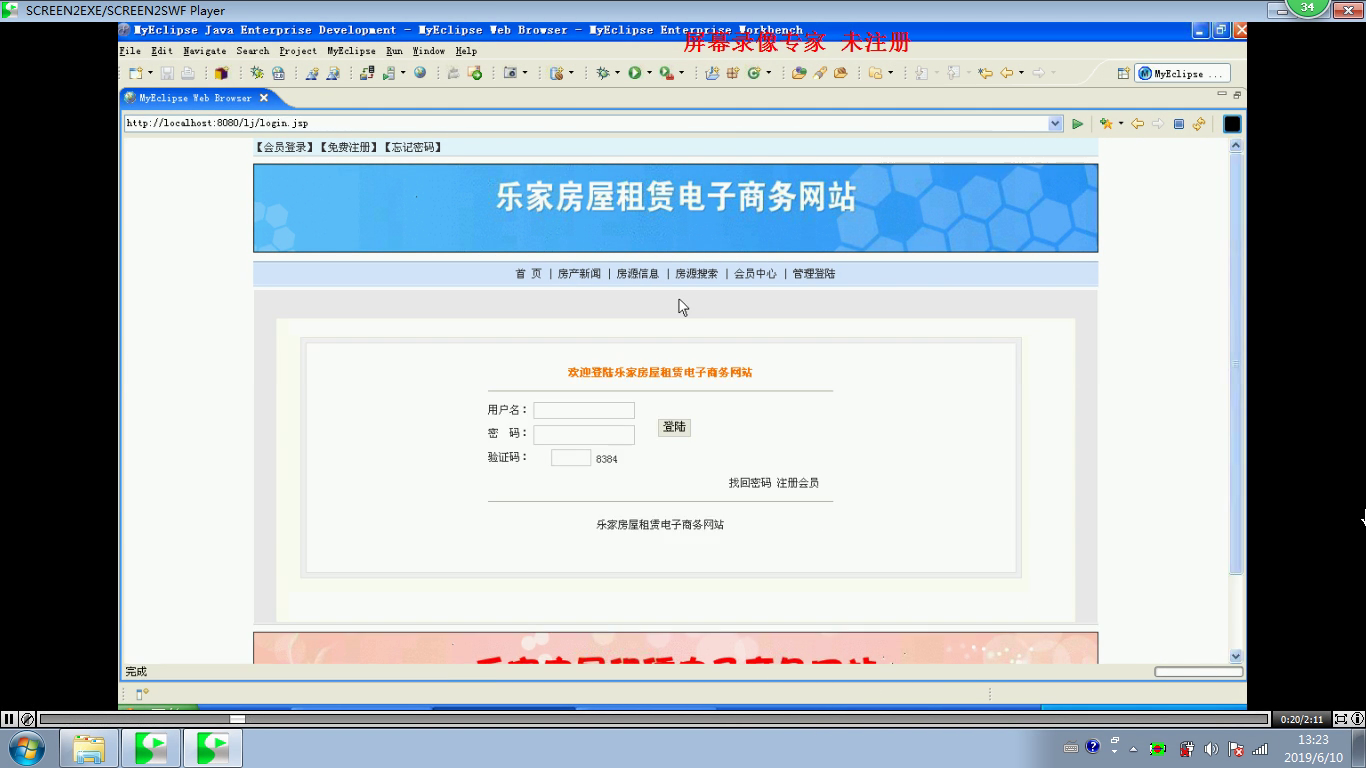
Task: Click the 用户名 username input field
Action: click(584, 410)
